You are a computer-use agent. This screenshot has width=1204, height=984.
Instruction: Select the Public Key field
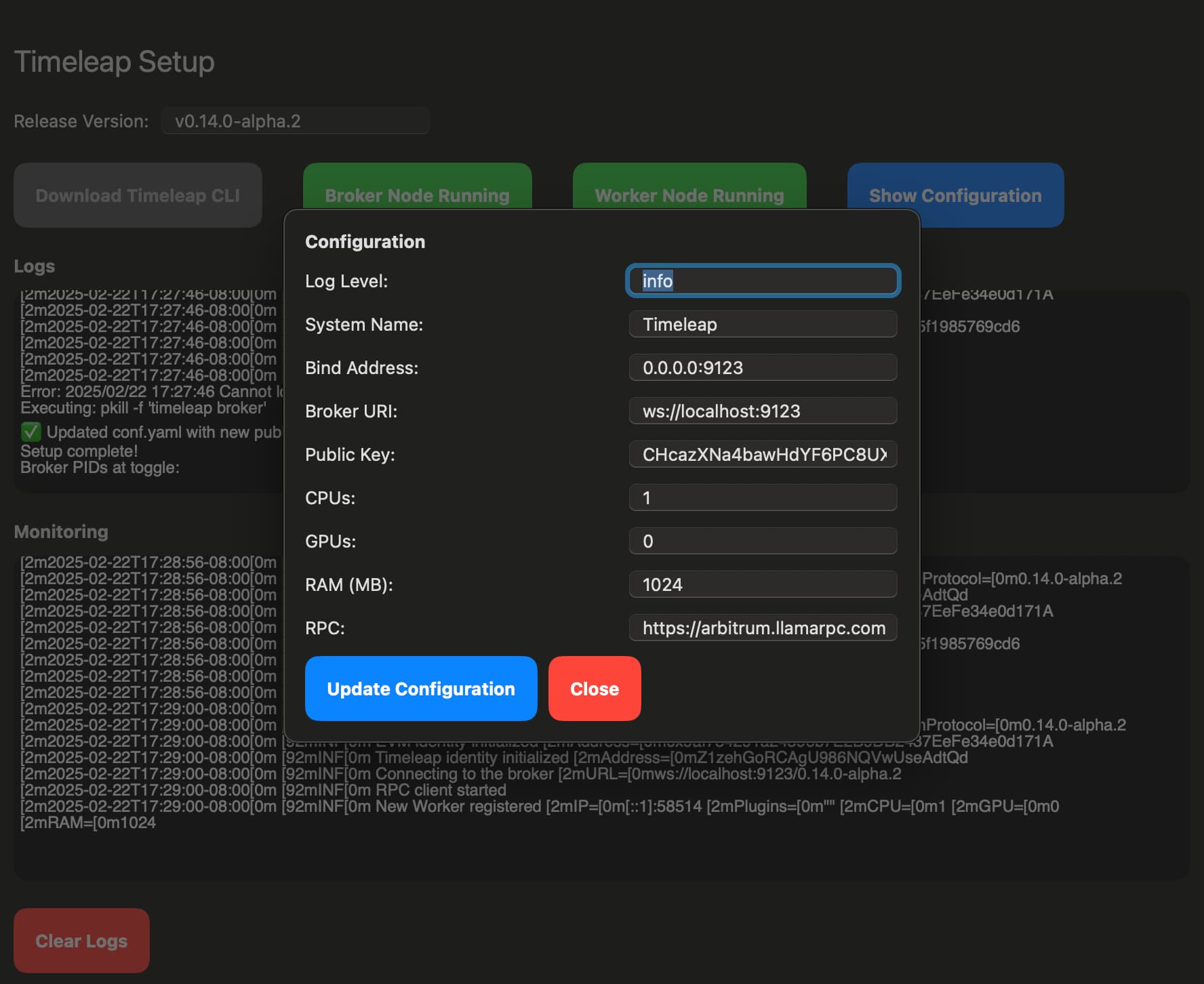click(763, 454)
